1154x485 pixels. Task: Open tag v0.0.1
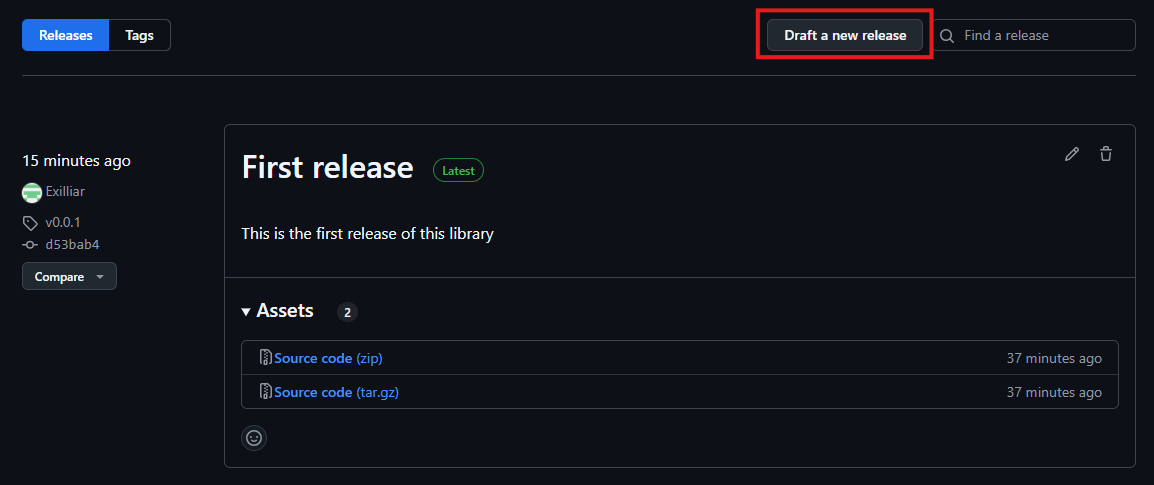pos(63,222)
